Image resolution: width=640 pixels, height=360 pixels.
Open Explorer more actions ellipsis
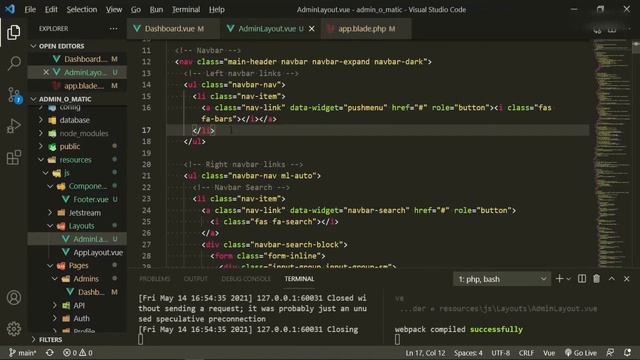113,29
